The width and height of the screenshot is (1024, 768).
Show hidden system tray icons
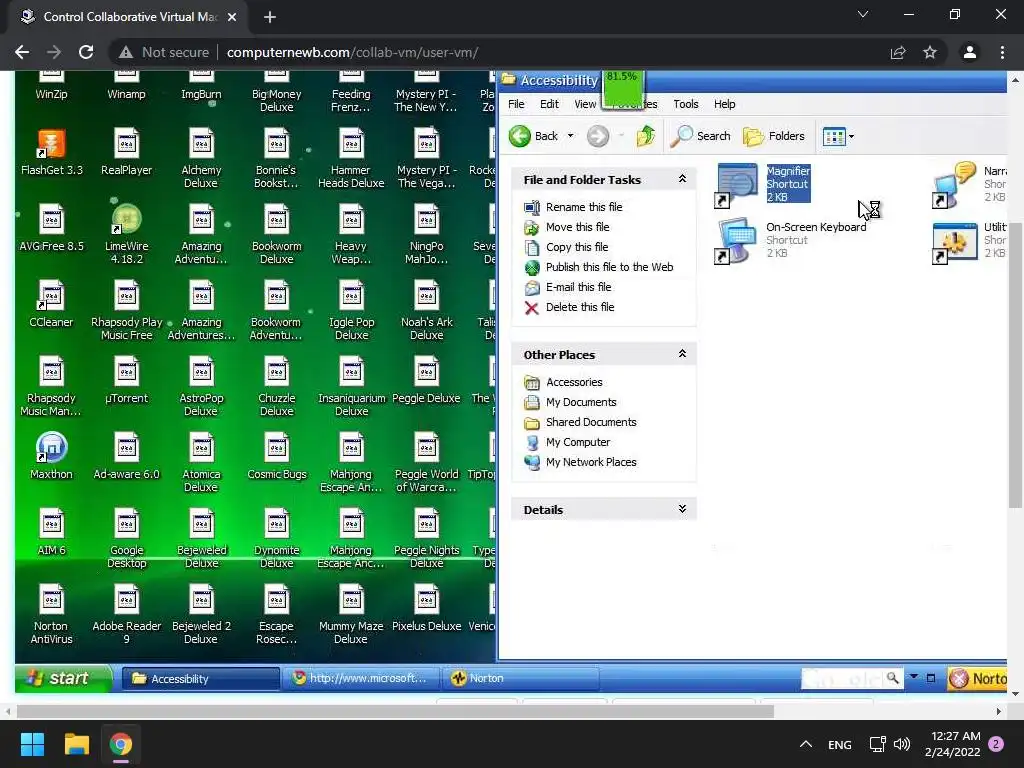(x=806, y=744)
